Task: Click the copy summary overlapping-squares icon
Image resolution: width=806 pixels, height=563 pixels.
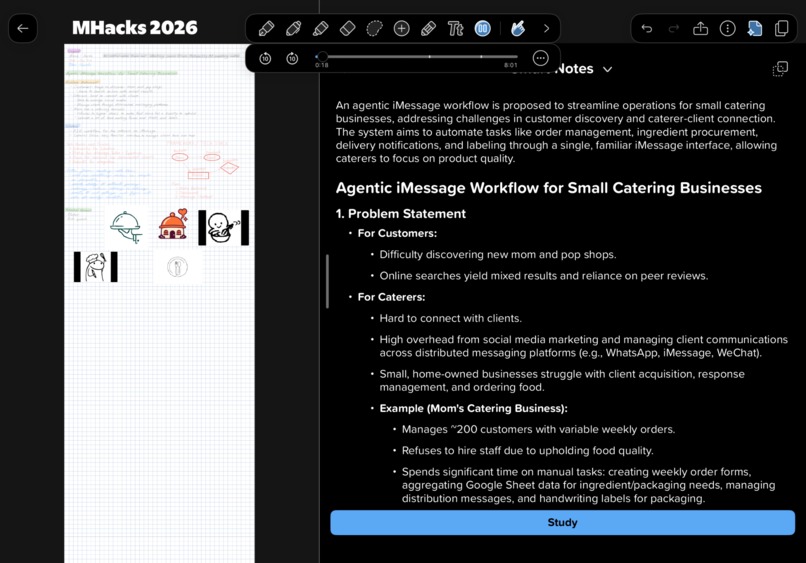Action: click(x=780, y=69)
